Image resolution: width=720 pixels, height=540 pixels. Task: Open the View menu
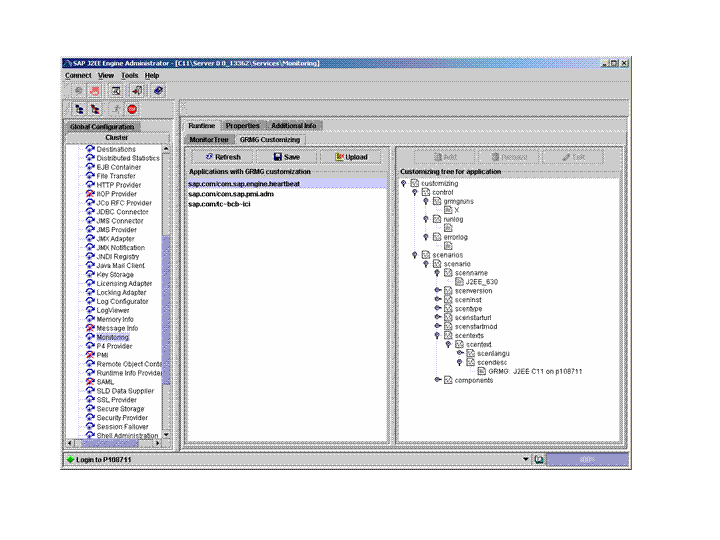[106, 75]
